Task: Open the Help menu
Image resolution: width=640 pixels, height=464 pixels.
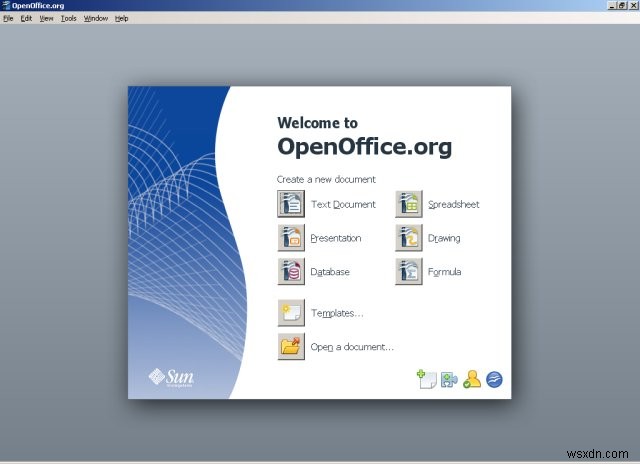Action: [x=121, y=18]
